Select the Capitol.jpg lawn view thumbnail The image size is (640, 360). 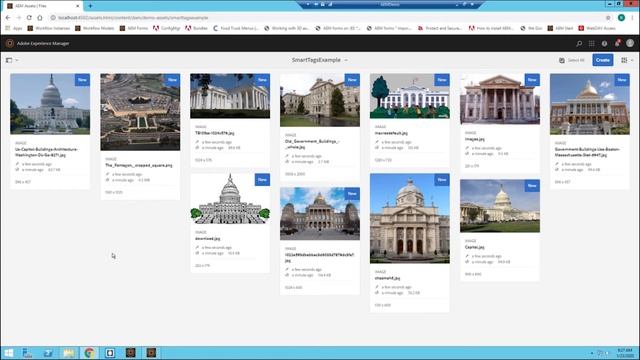click(x=500, y=206)
